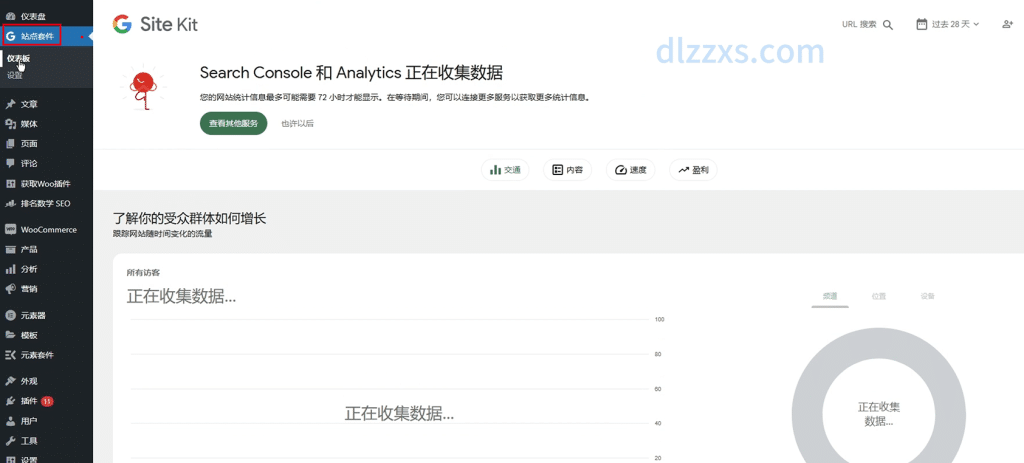
Task: Click 排名数学 SEO icon
Action: coord(10,204)
